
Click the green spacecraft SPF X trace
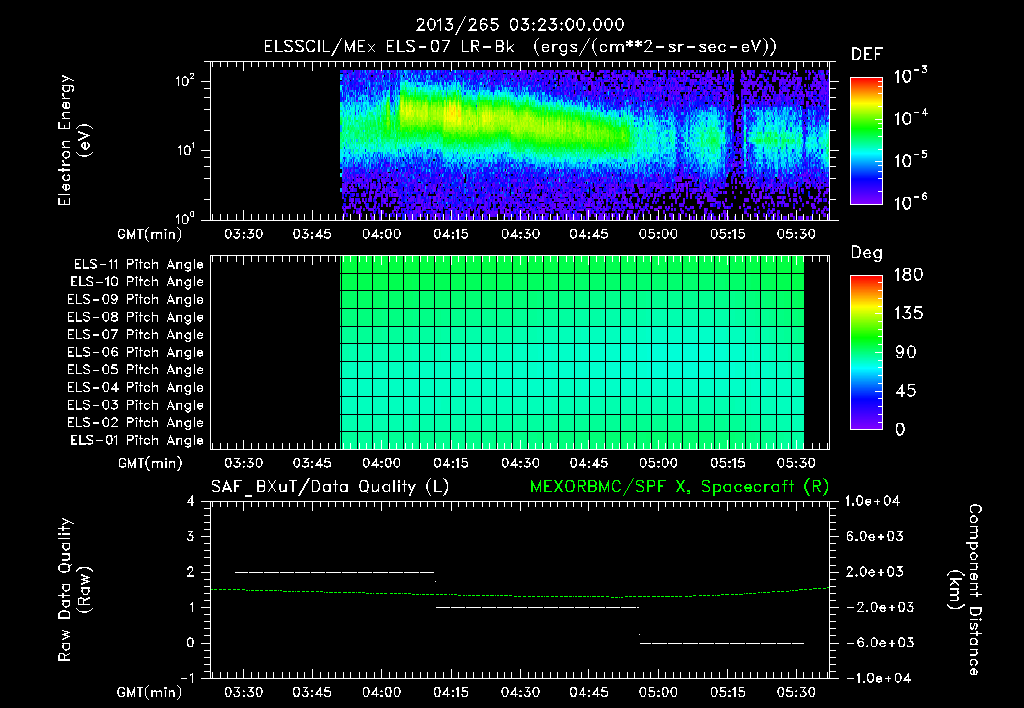pyautogui.click(x=520, y=593)
